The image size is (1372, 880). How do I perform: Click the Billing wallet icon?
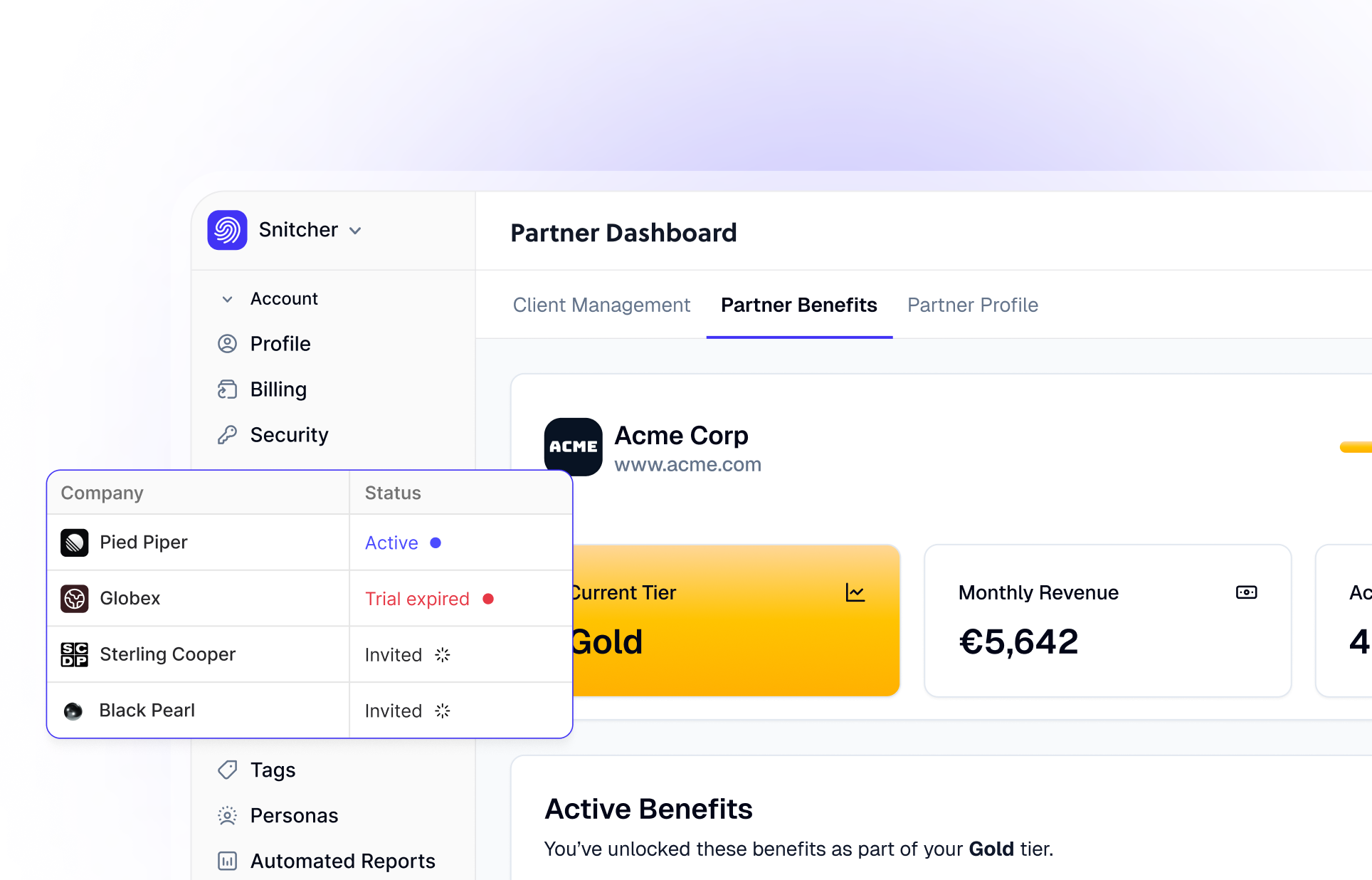tap(227, 389)
